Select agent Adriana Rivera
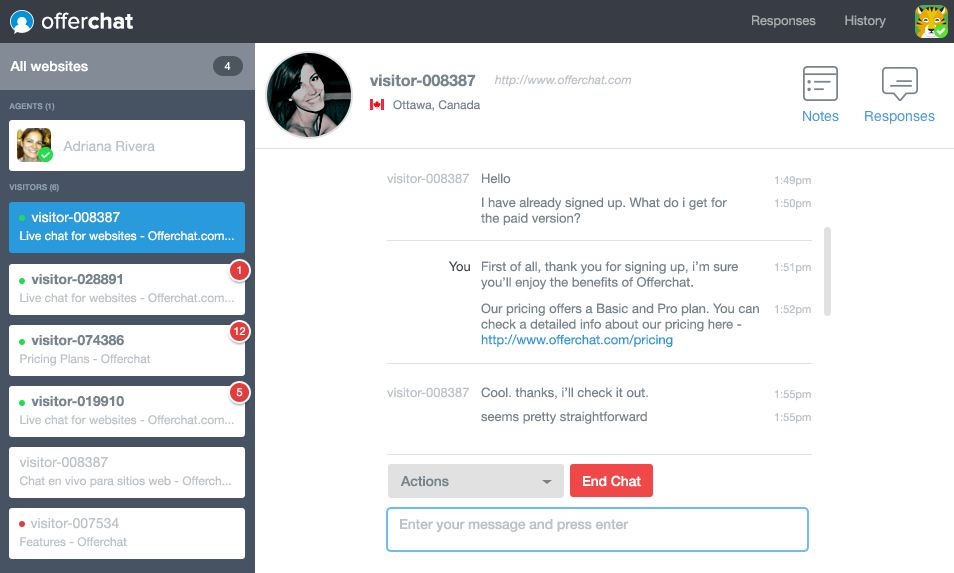This screenshot has width=954, height=573. pyautogui.click(x=127, y=146)
